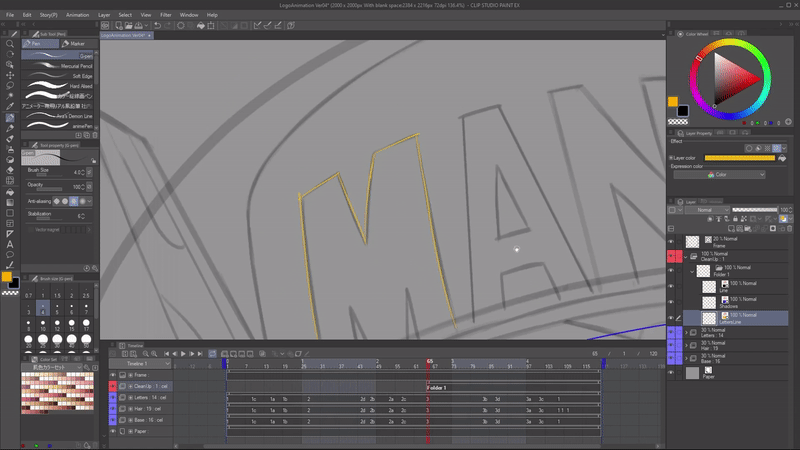Hide Letters track eye in timeline
The image size is (800, 450).
click(x=113, y=397)
